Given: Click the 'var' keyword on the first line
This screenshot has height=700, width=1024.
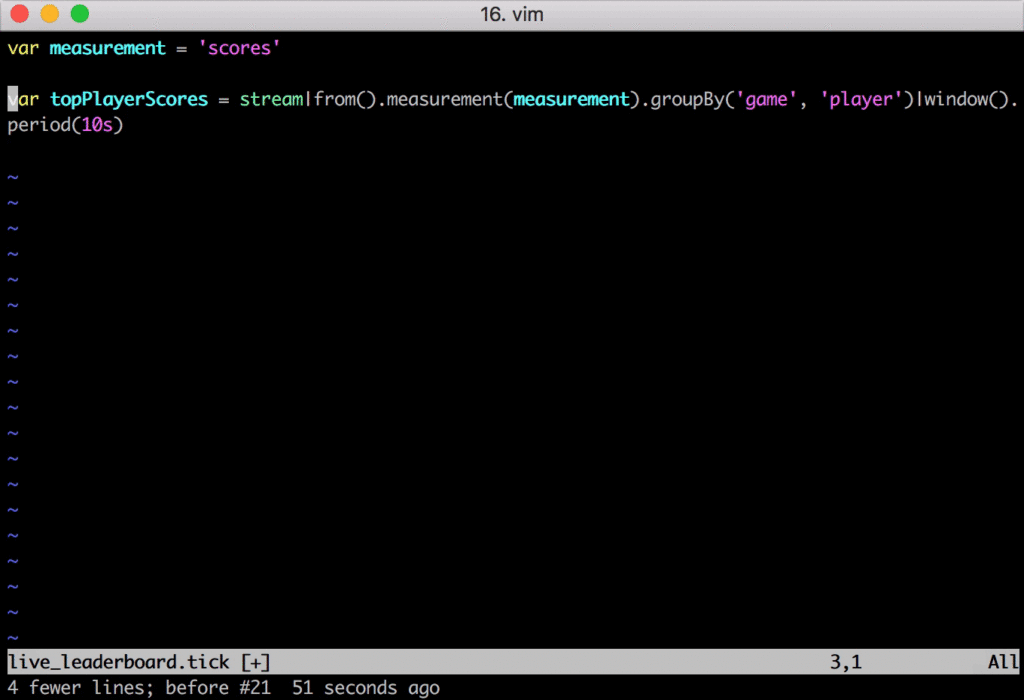Looking at the screenshot, I should click(x=22, y=47).
